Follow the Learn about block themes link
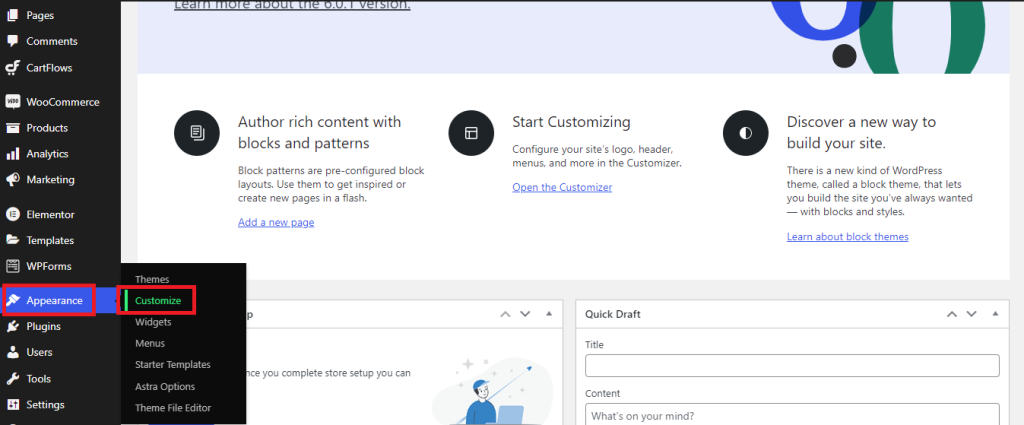Viewport: 1024px width, 425px height. point(847,237)
